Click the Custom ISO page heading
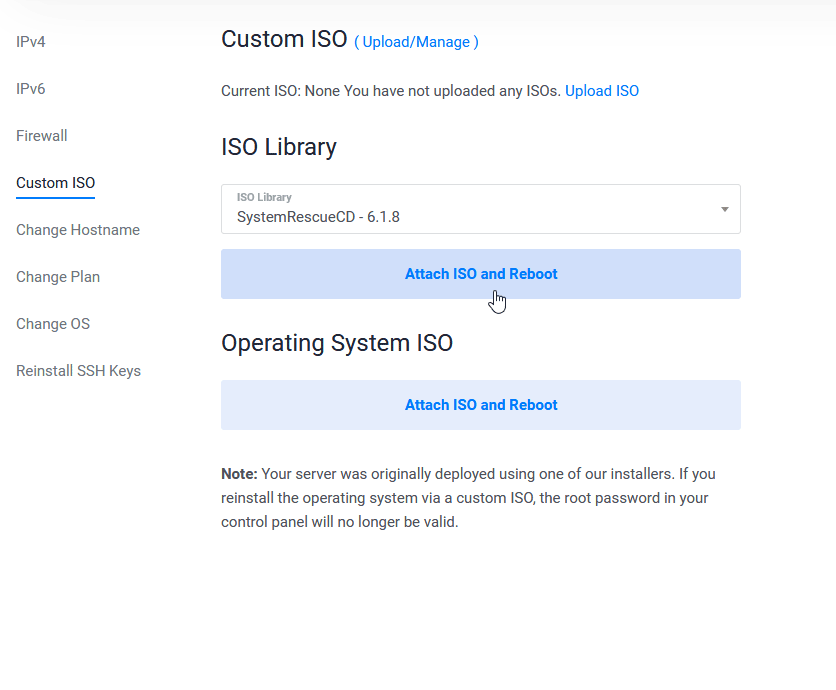This screenshot has width=836, height=690. click(284, 39)
